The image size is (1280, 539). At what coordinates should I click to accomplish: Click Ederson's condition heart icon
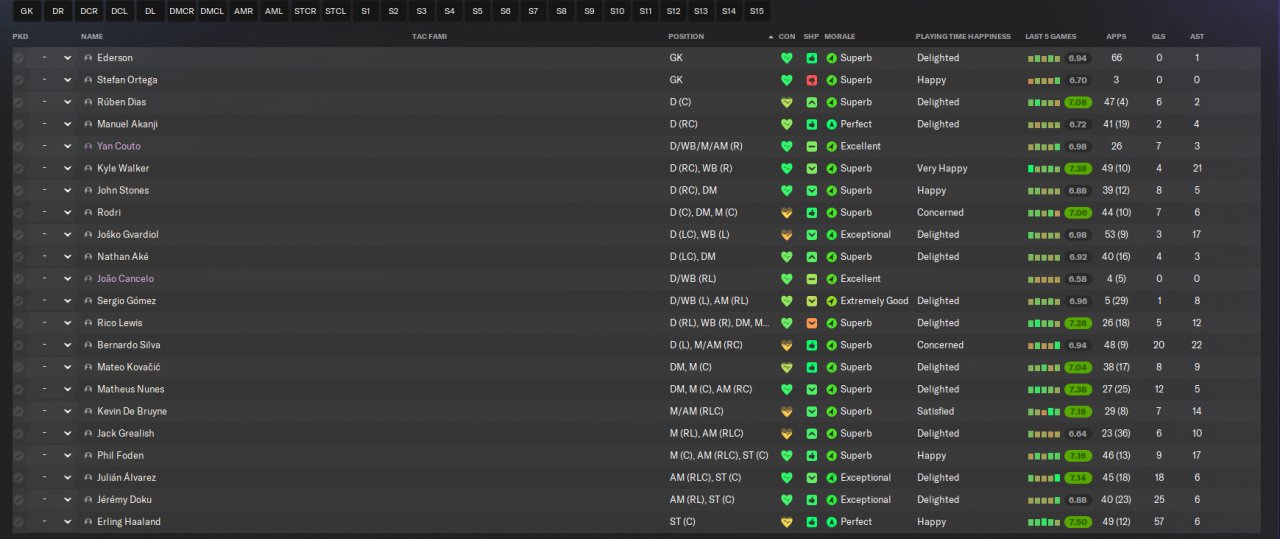[787, 58]
